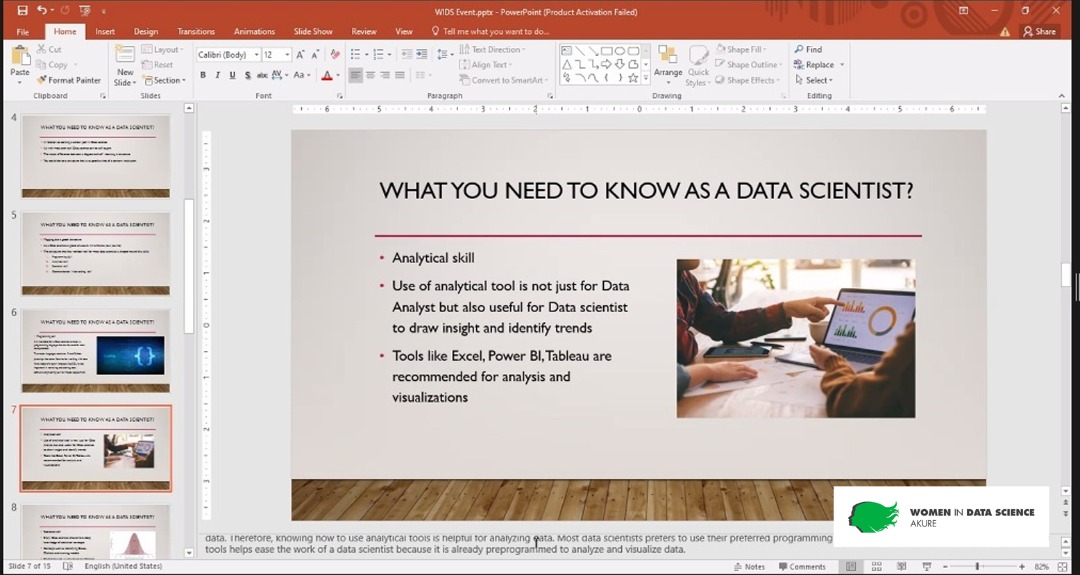The height and width of the screenshot is (575, 1080).
Task: Click the red font color swatch
Action: 327,75
